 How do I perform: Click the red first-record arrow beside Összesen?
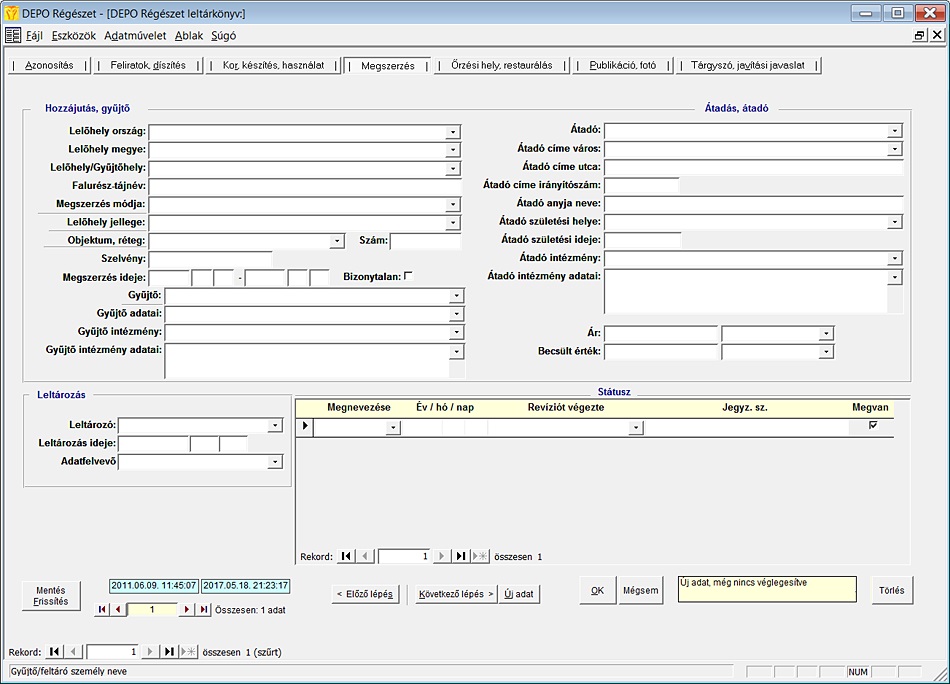(x=101, y=609)
